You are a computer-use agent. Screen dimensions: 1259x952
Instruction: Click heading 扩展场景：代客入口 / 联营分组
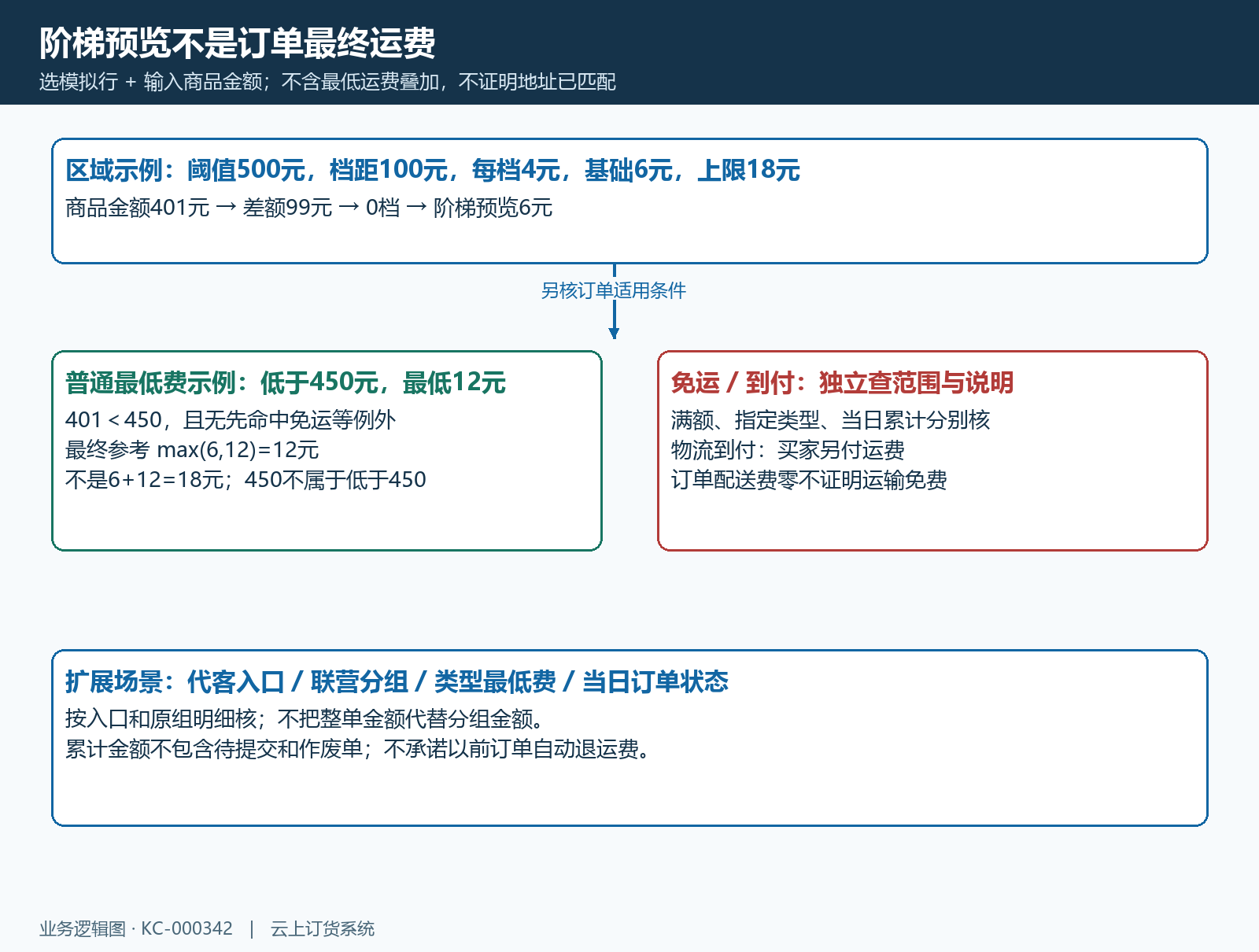coord(397,681)
